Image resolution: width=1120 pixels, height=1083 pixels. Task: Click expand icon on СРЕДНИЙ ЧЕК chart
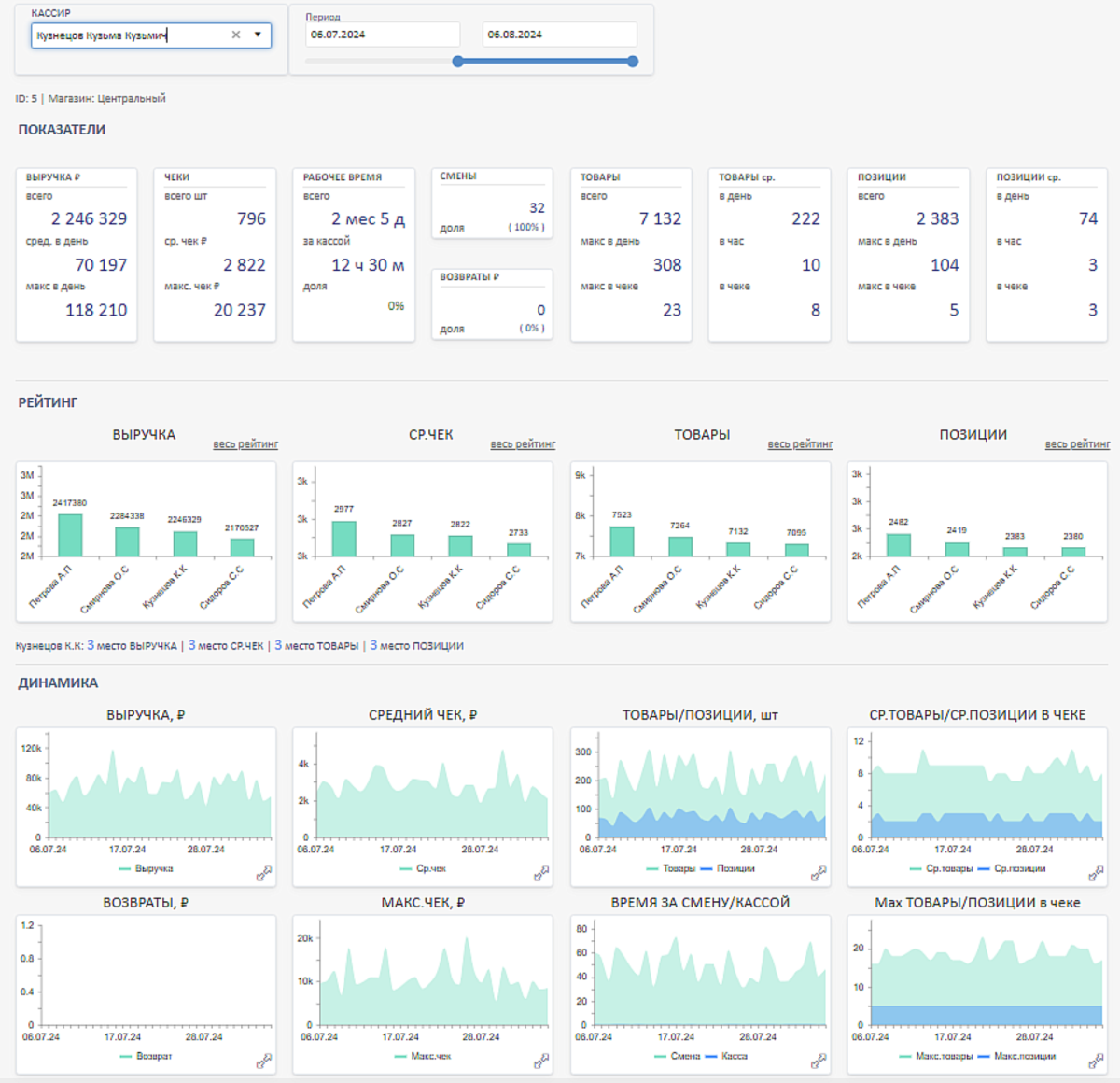(x=541, y=874)
